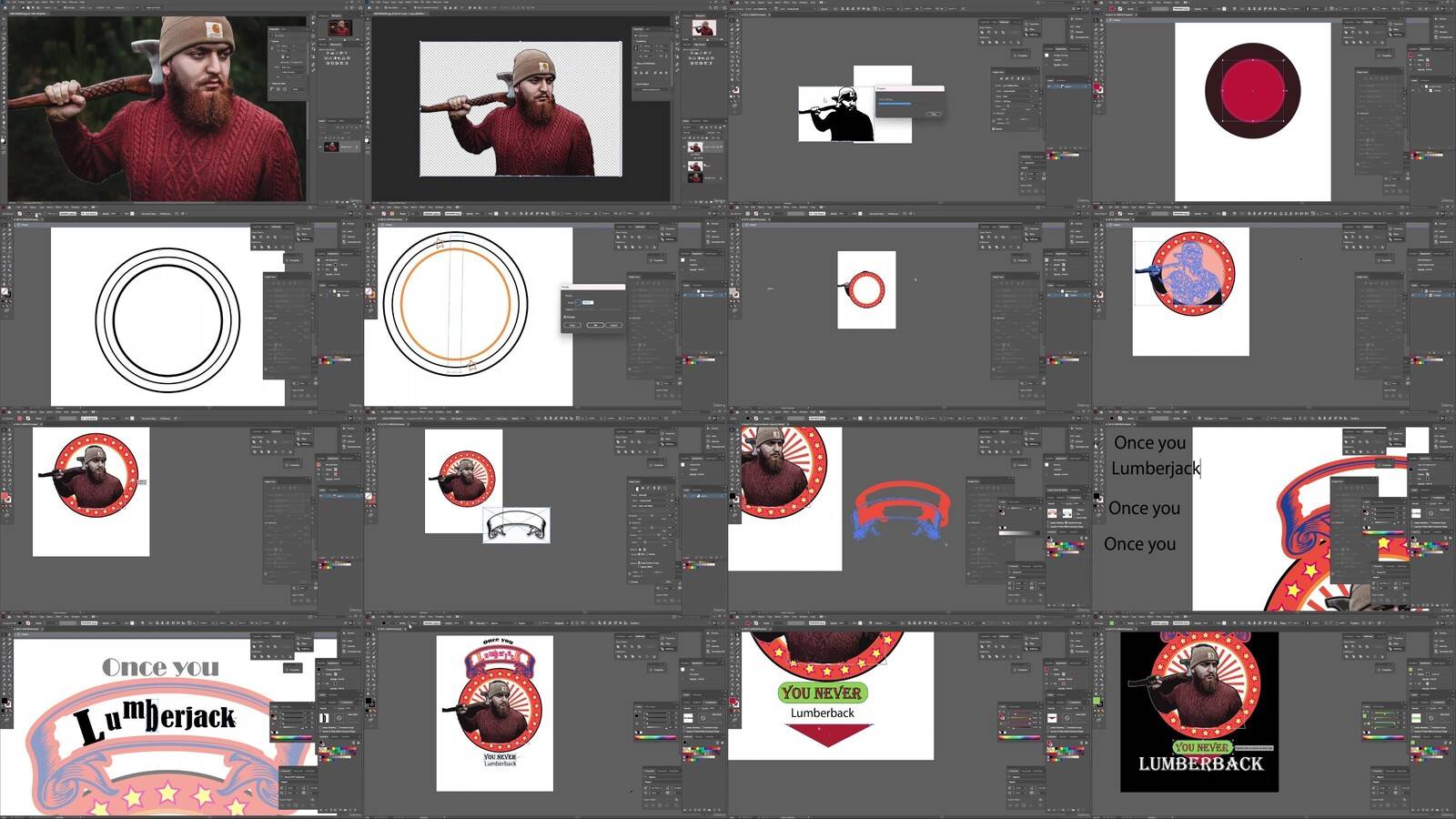1456x819 pixels.
Task: Open the Preset dropdown in Image Trace panel
Action: point(1017,86)
